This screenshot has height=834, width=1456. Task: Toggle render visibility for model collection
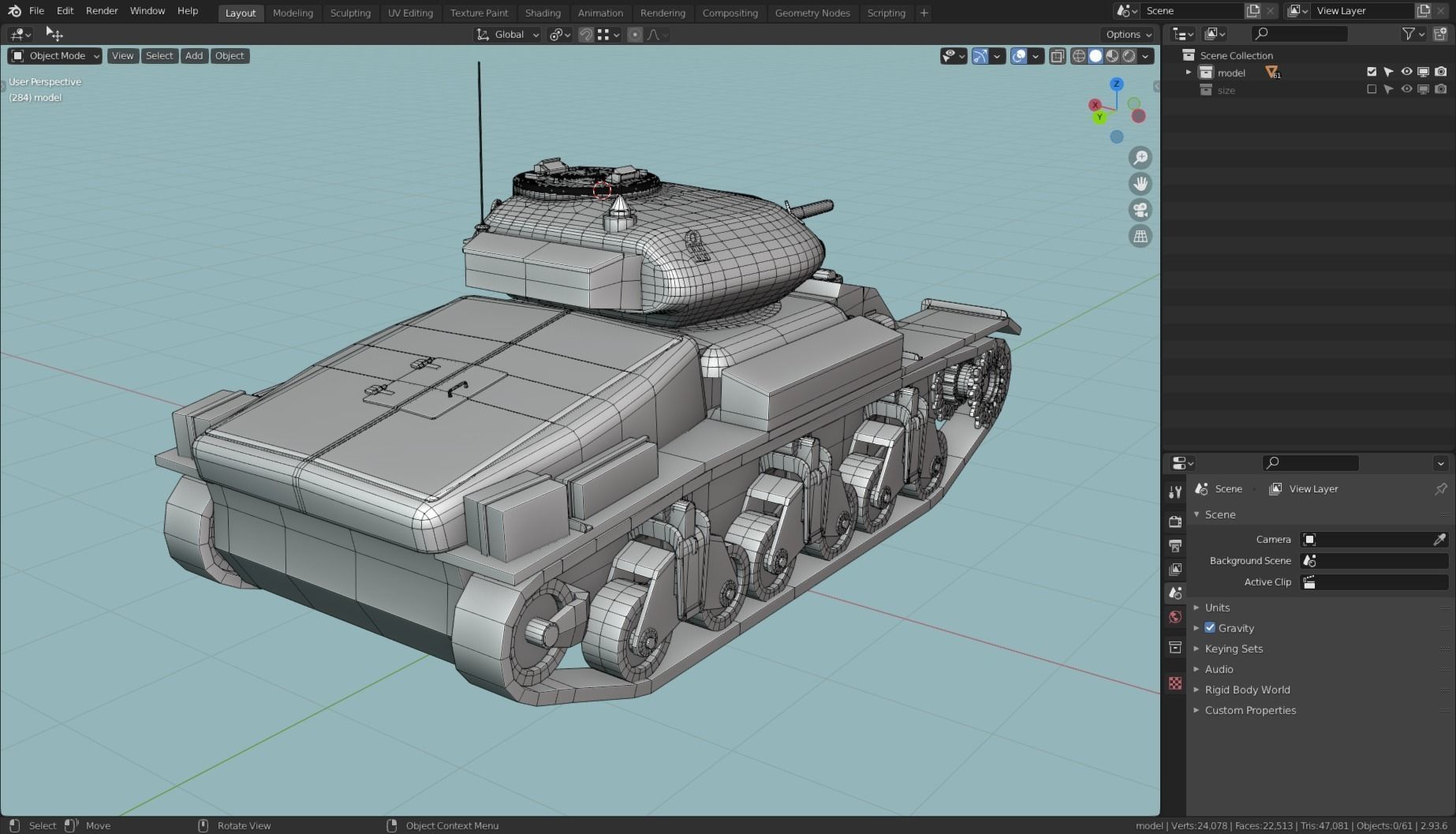(1441, 72)
